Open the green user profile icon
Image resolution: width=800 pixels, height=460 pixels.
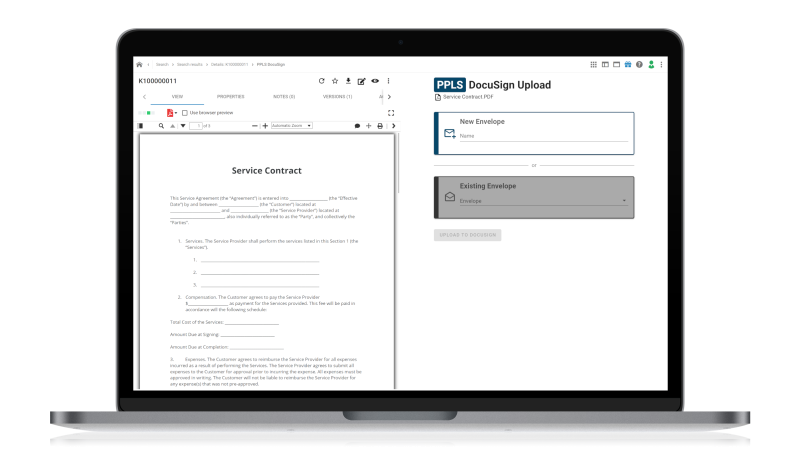[651, 65]
